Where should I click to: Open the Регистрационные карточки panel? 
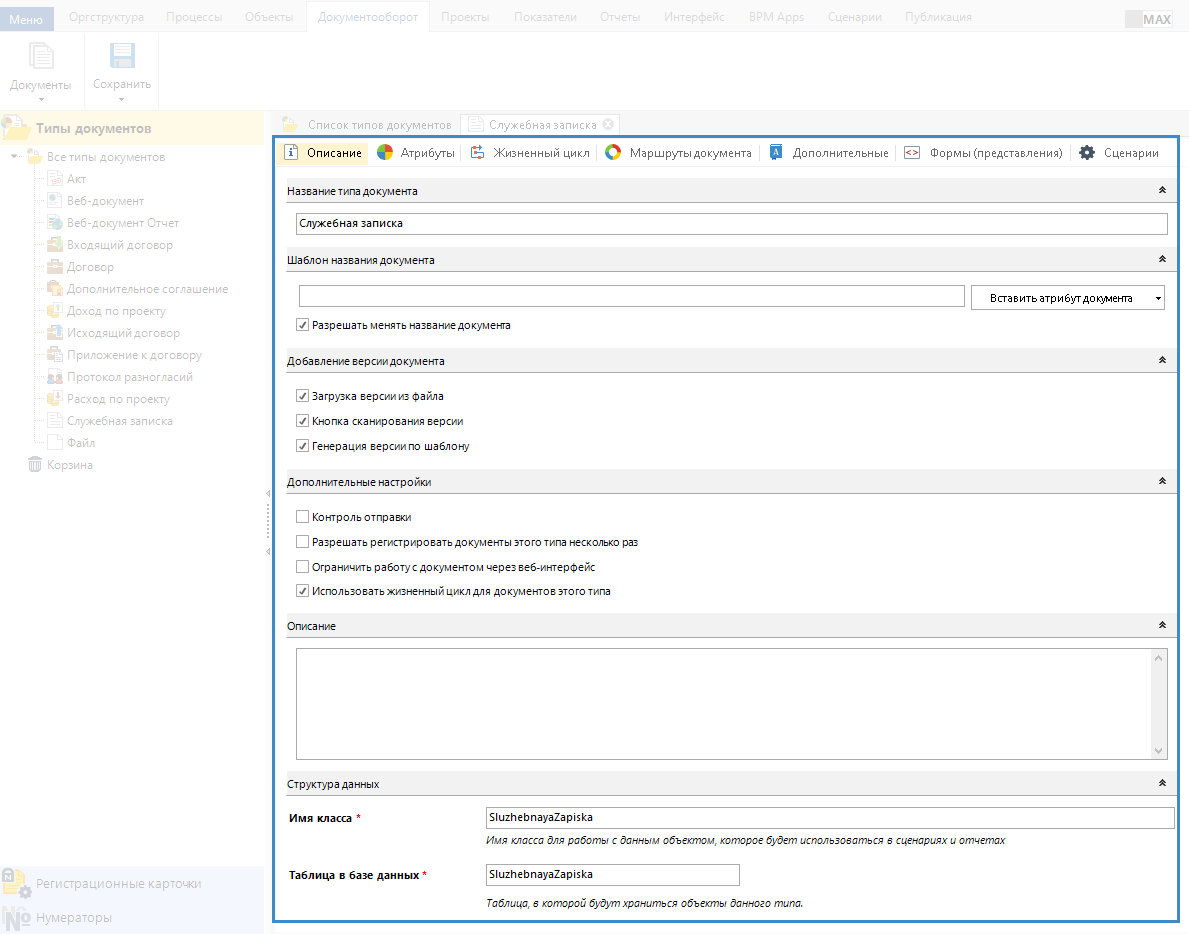coord(118,884)
